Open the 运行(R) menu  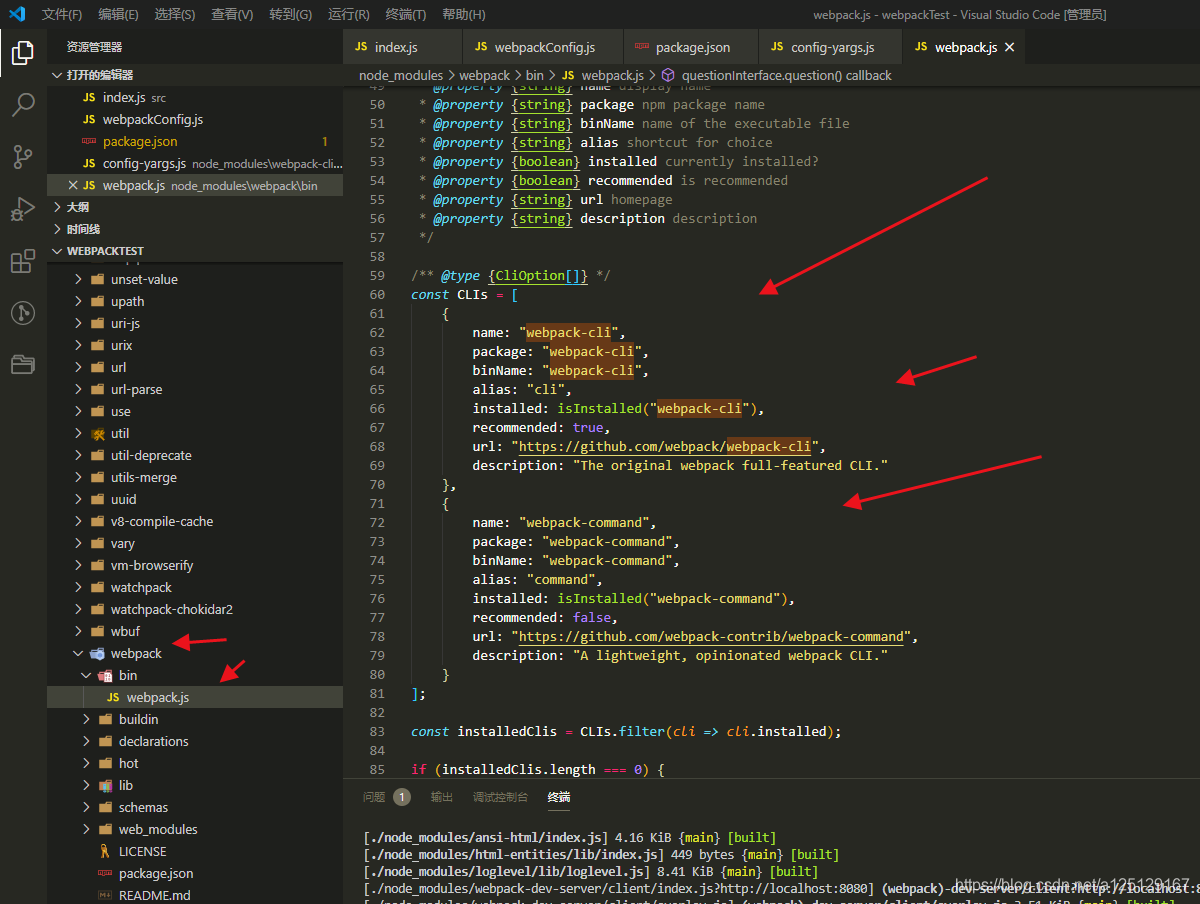click(348, 14)
